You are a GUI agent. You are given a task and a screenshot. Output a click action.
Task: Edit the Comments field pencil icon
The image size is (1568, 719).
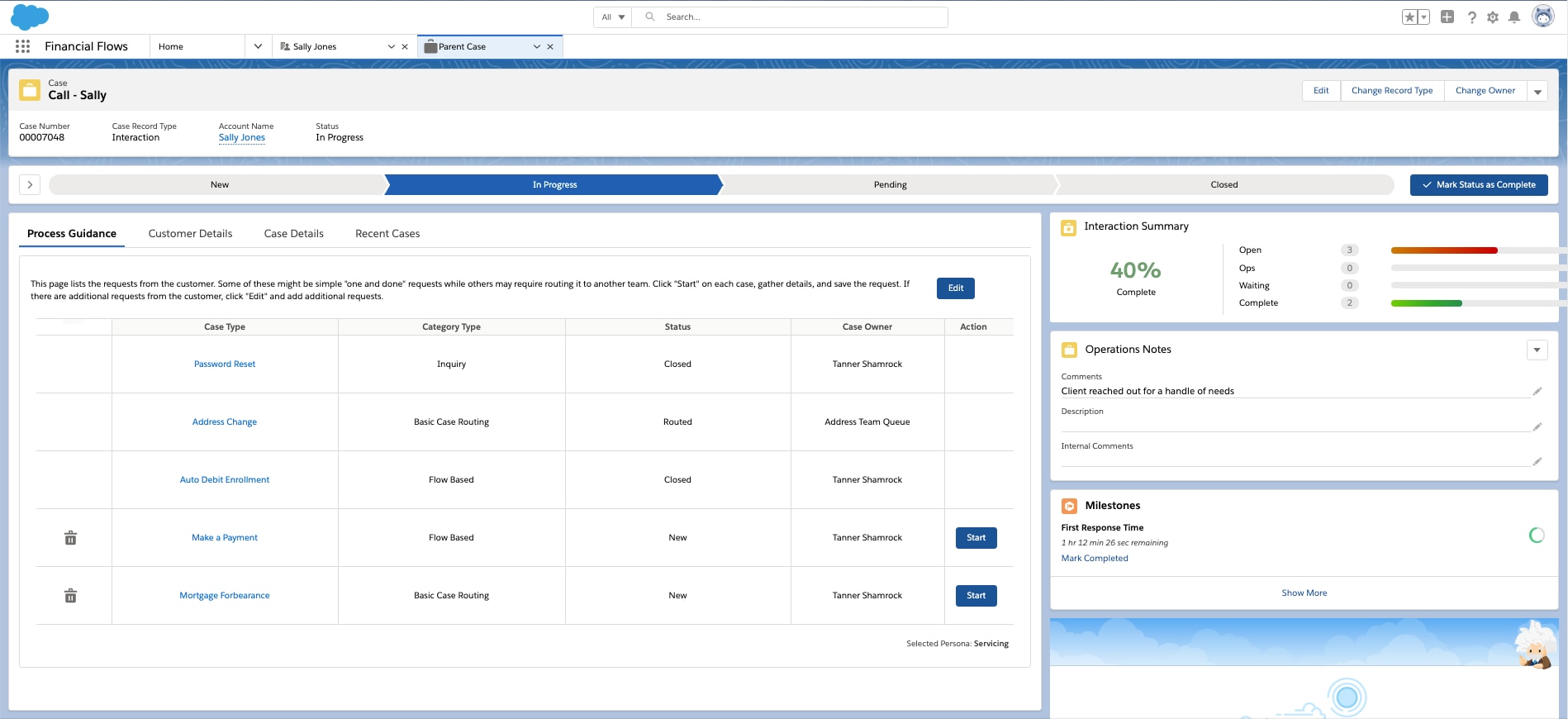(x=1537, y=392)
